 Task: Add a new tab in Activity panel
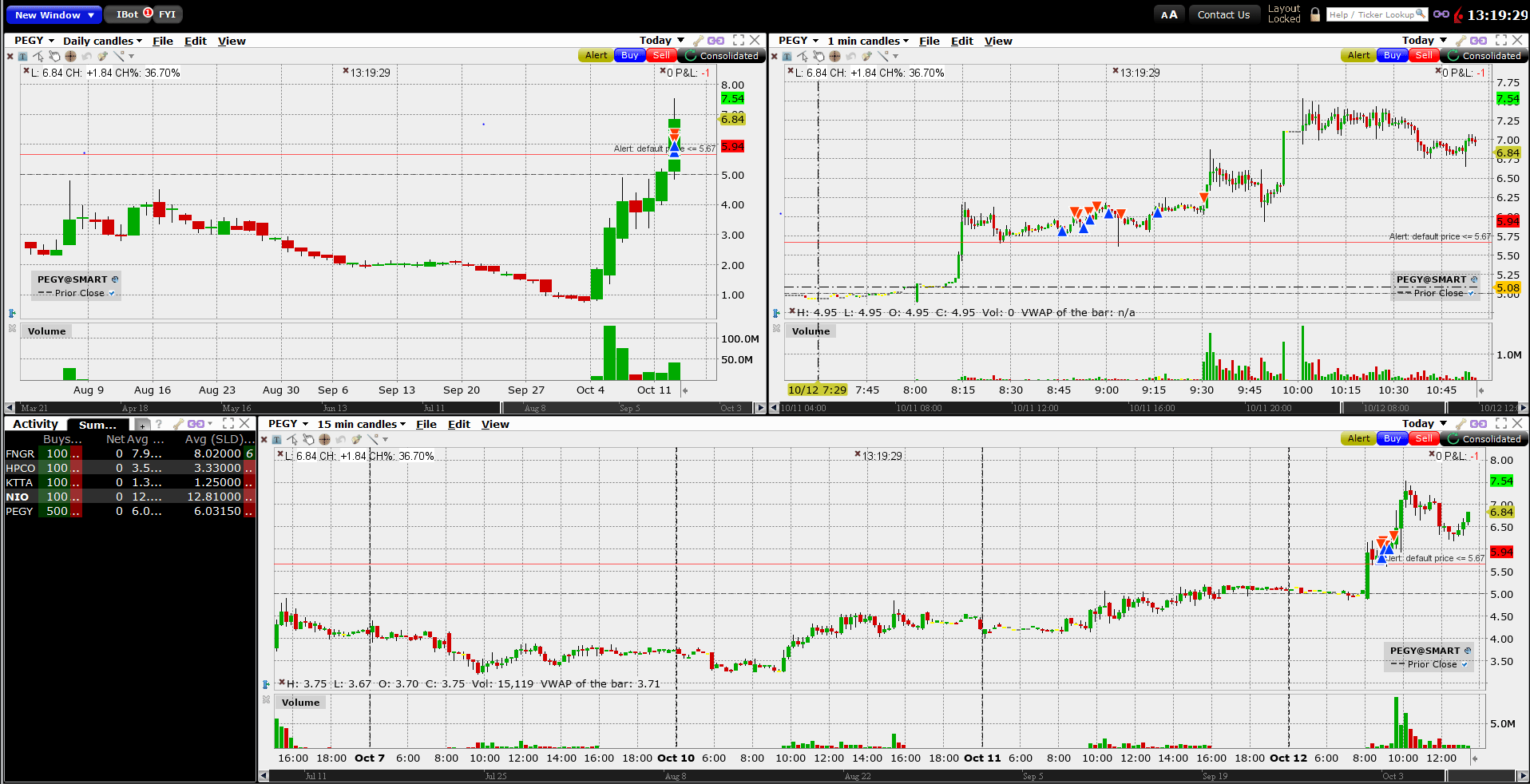click(142, 425)
